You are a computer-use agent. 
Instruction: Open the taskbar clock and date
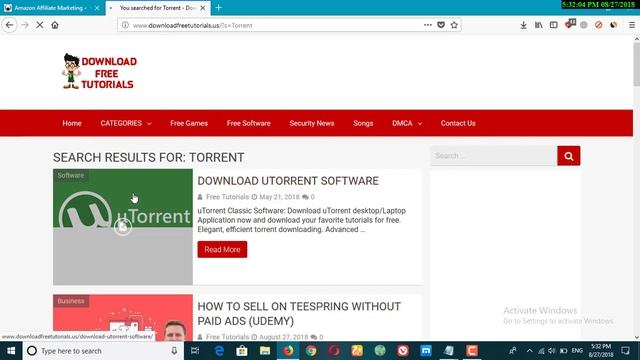click(x=601, y=351)
